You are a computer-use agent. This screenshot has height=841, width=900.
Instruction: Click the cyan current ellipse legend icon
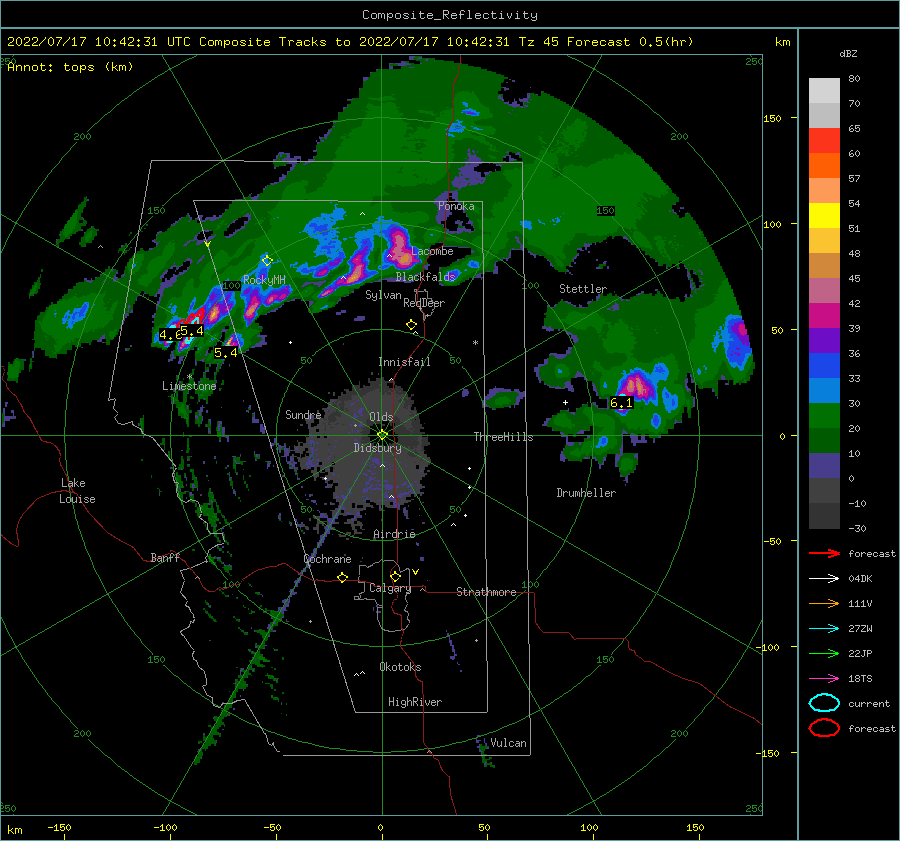pyautogui.click(x=824, y=703)
